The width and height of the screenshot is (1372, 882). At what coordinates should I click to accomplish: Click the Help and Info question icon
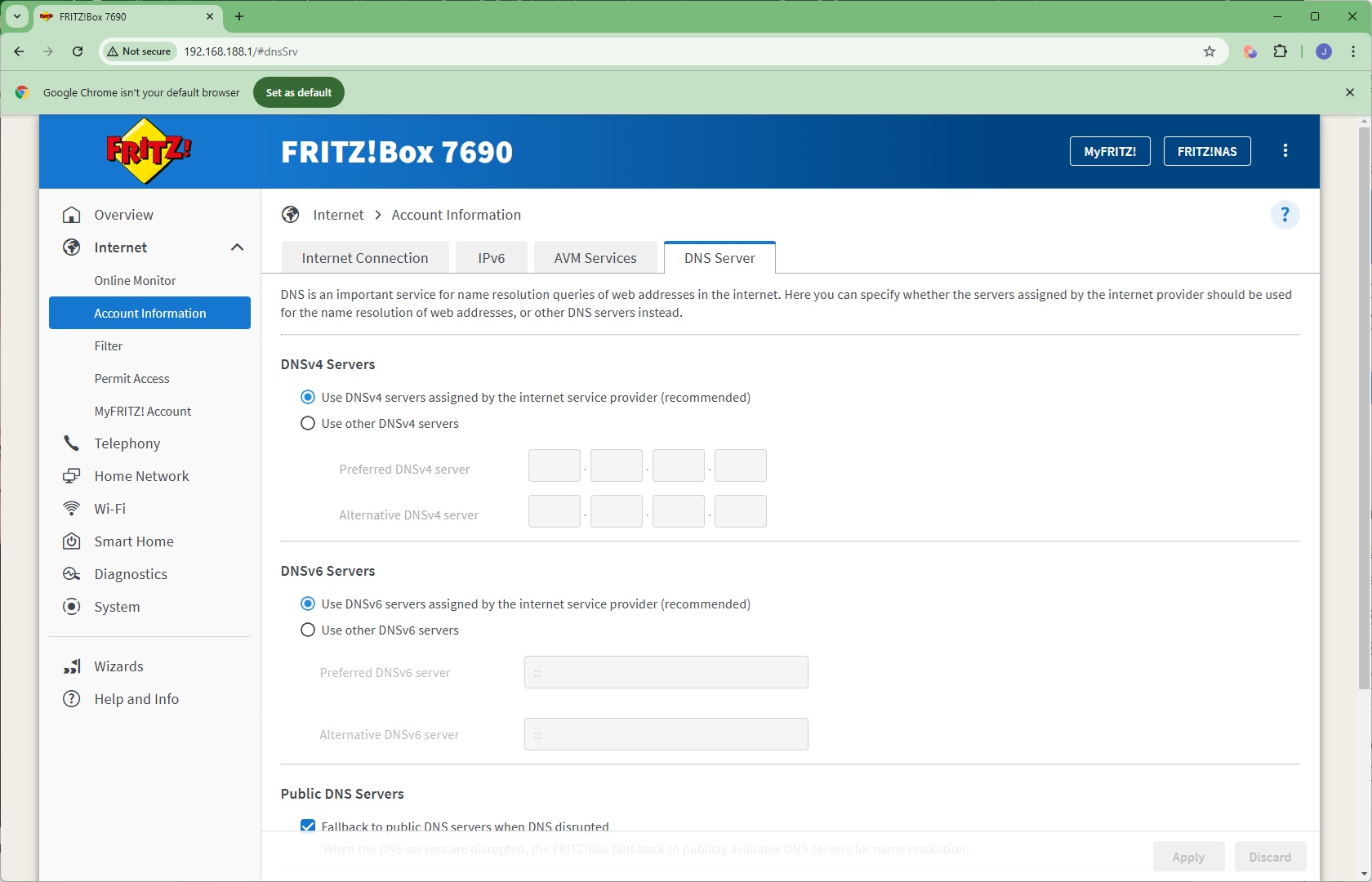72,699
